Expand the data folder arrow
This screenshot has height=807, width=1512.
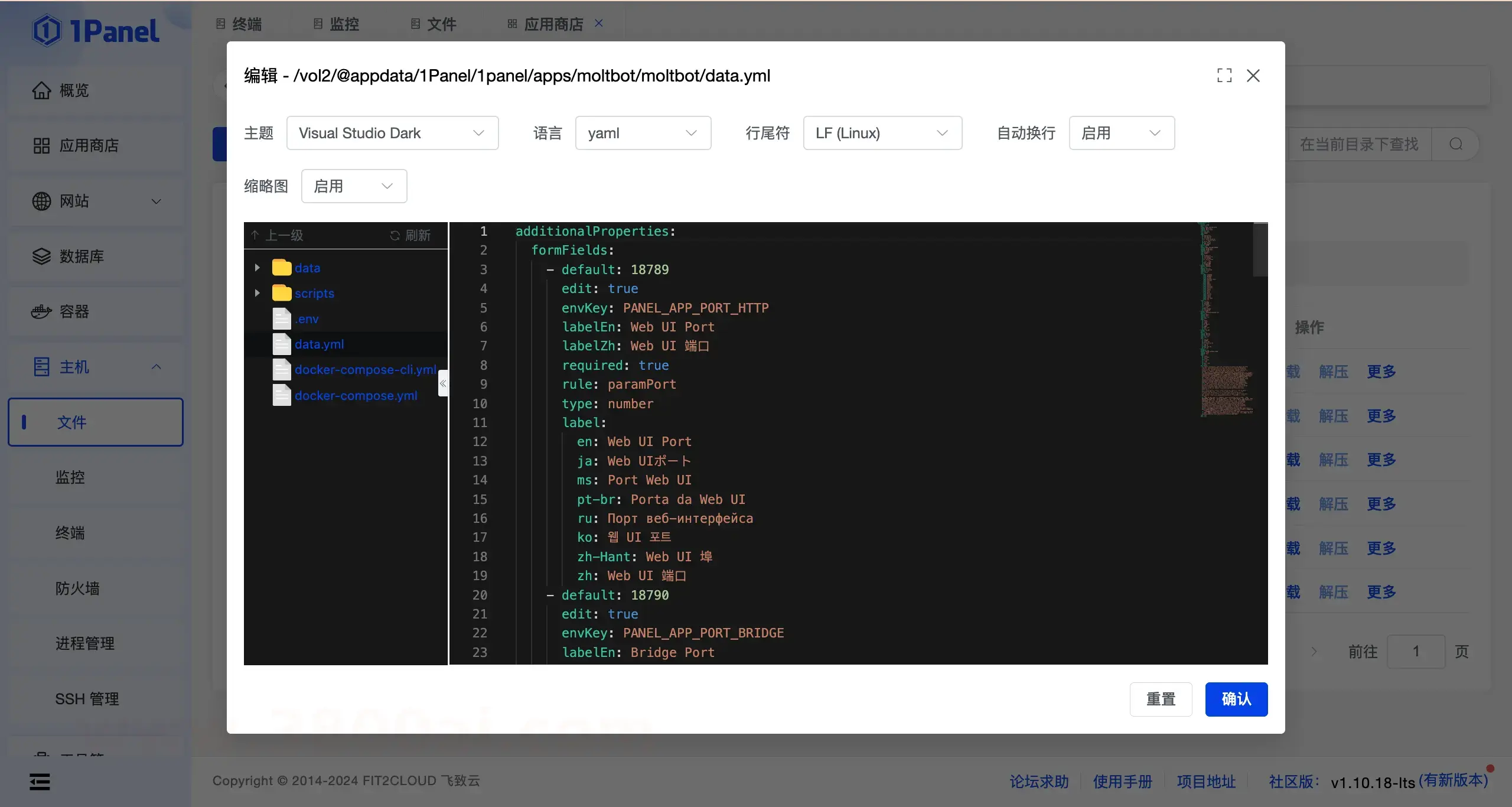click(257, 268)
